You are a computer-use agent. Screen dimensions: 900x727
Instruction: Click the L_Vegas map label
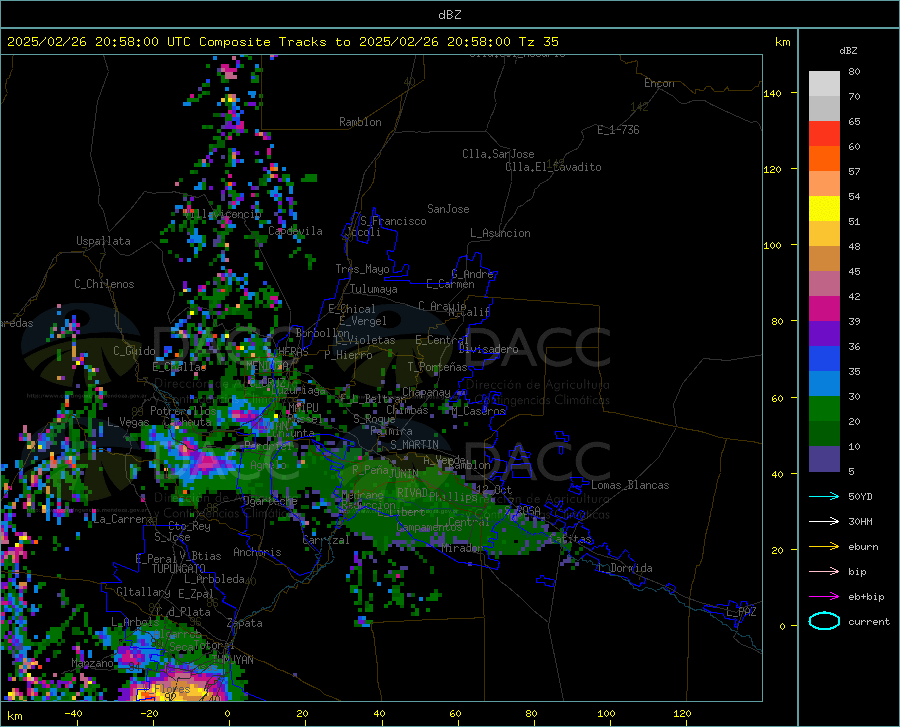(128, 422)
